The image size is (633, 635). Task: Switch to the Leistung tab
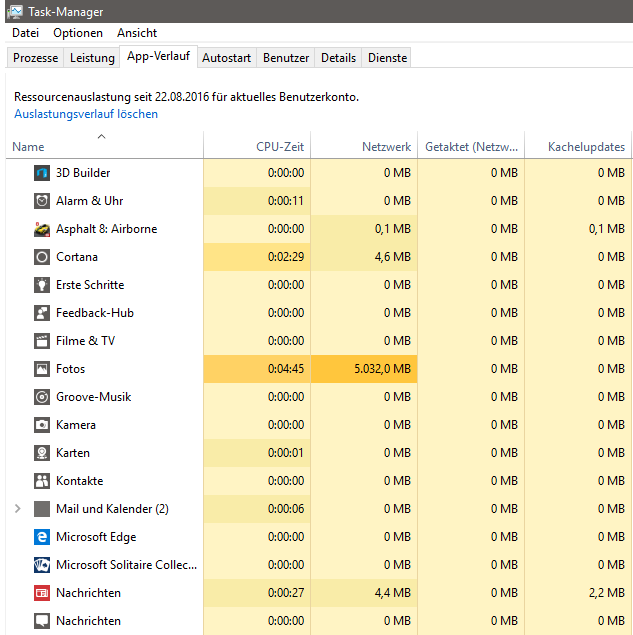[92, 58]
